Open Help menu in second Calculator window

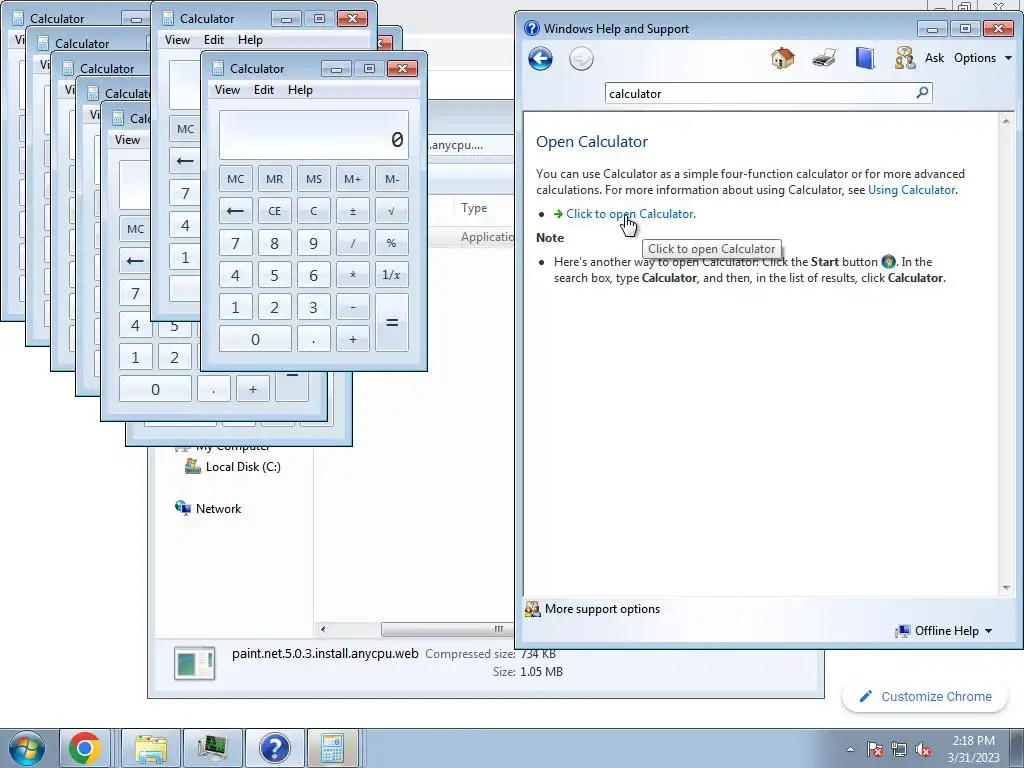[250, 40]
